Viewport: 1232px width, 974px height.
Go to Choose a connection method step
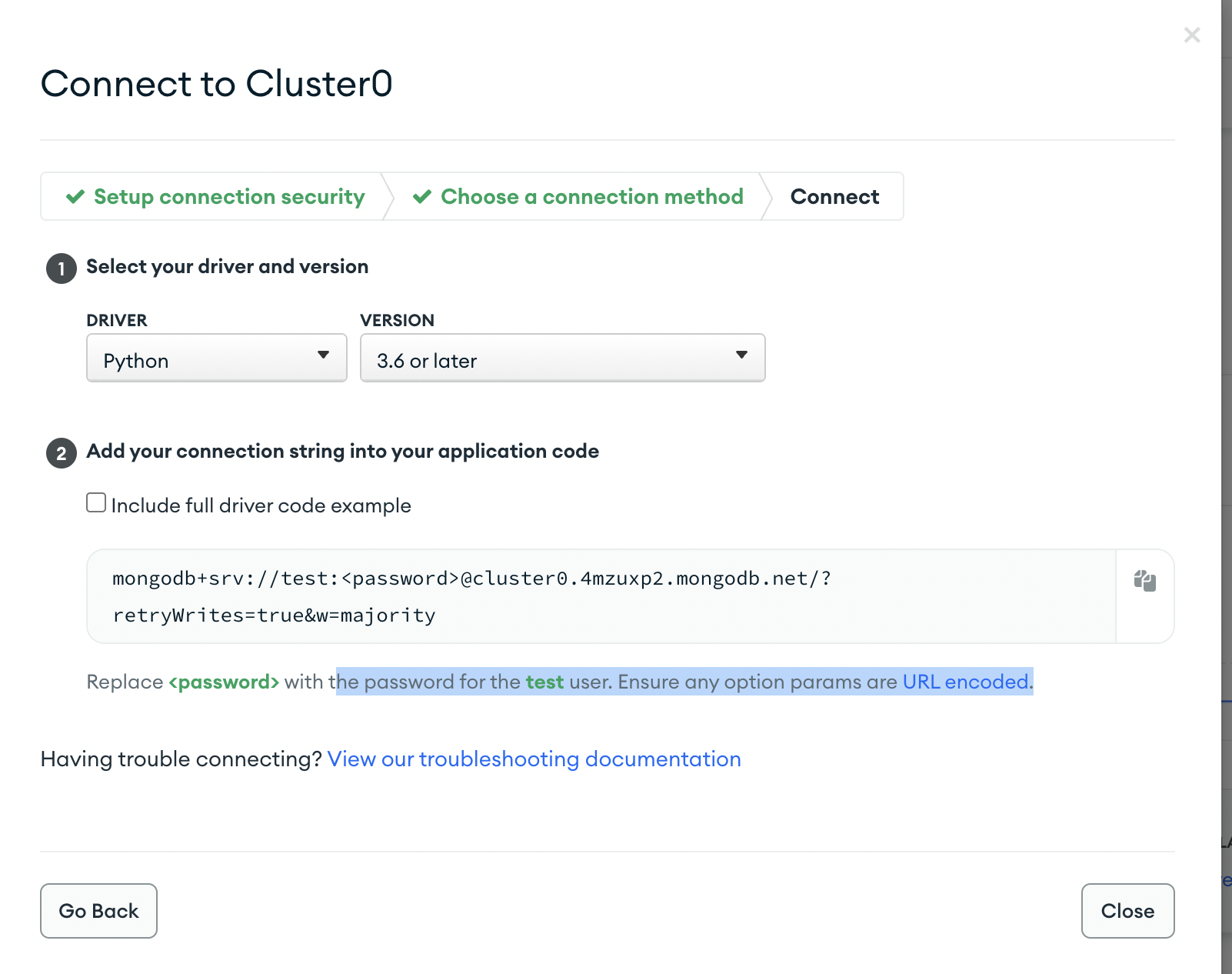click(x=592, y=197)
